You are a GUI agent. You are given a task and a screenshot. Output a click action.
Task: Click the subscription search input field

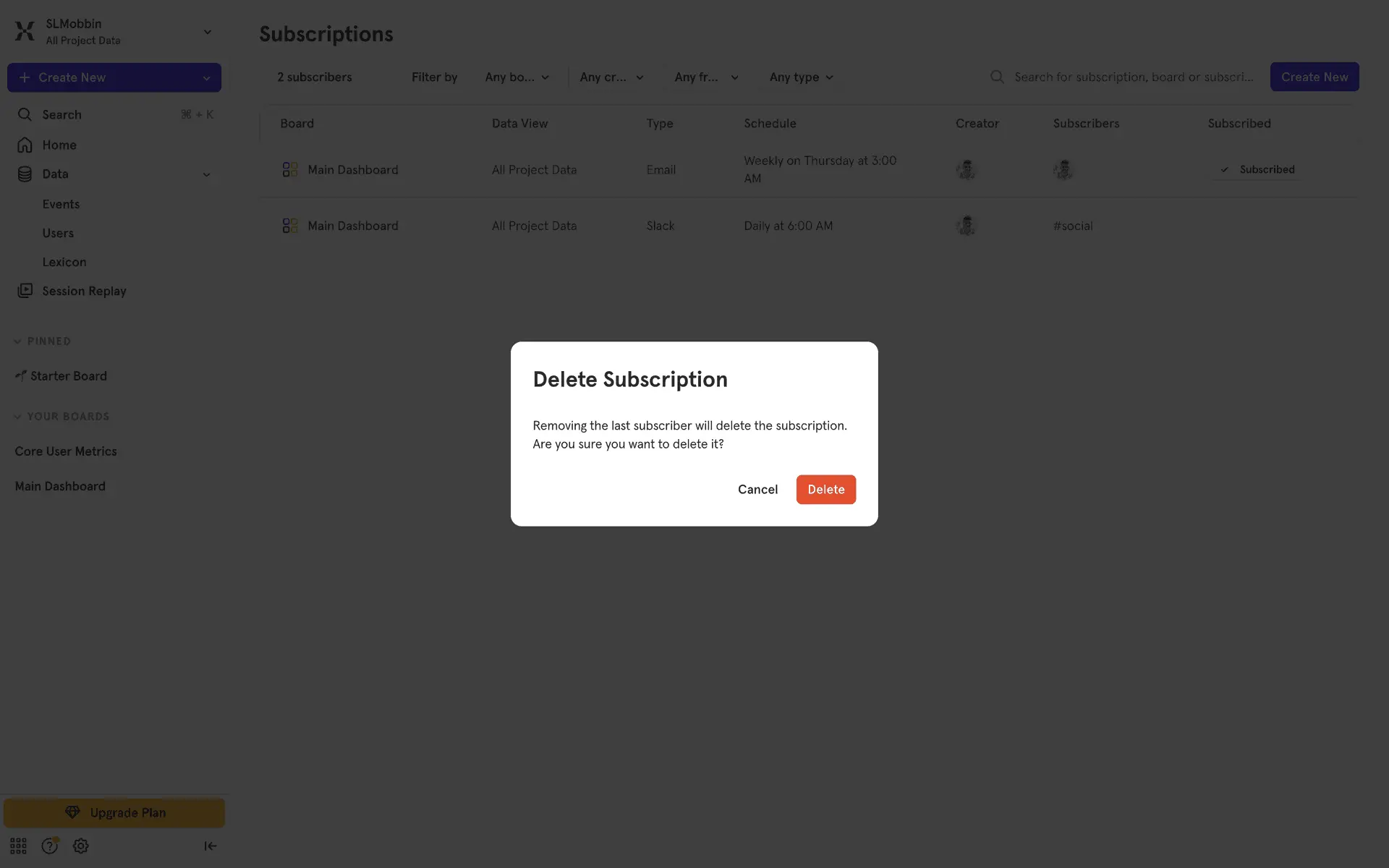[1133, 77]
